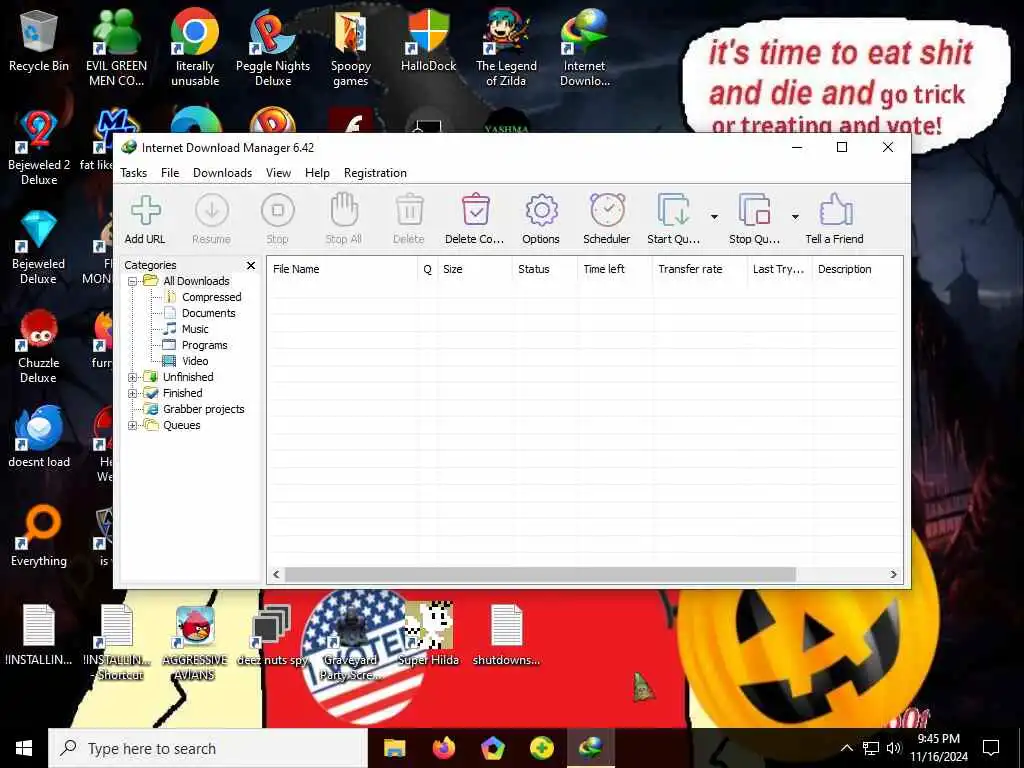Click the horizontal scrollbar right arrow
Viewport: 1024px width, 768px height.
click(x=893, y=575)
